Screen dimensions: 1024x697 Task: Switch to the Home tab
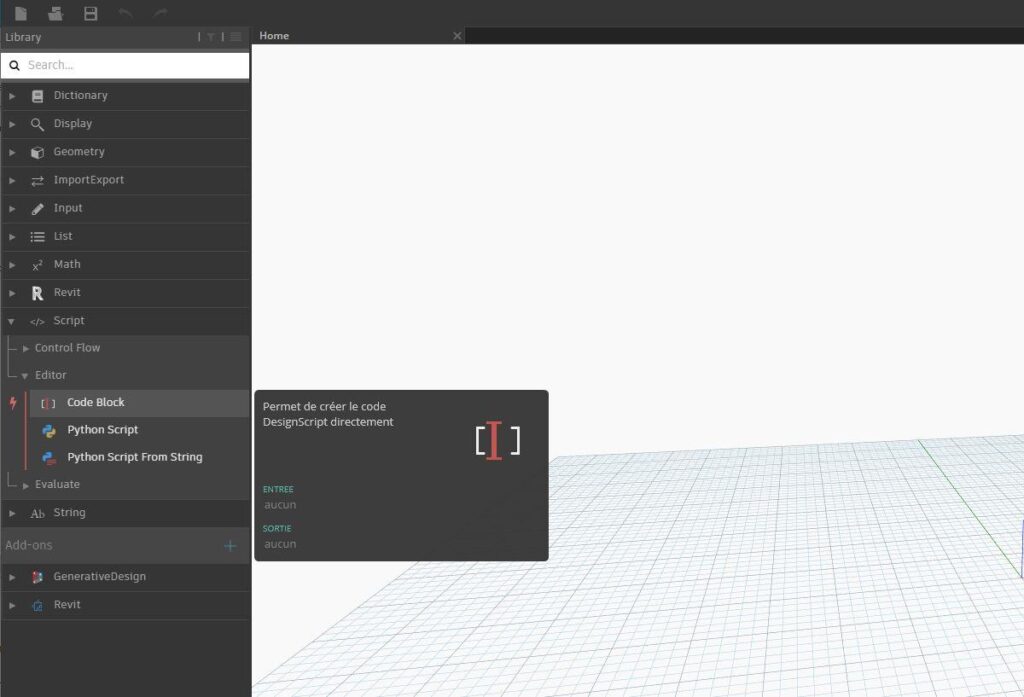[x=274, y=35]
